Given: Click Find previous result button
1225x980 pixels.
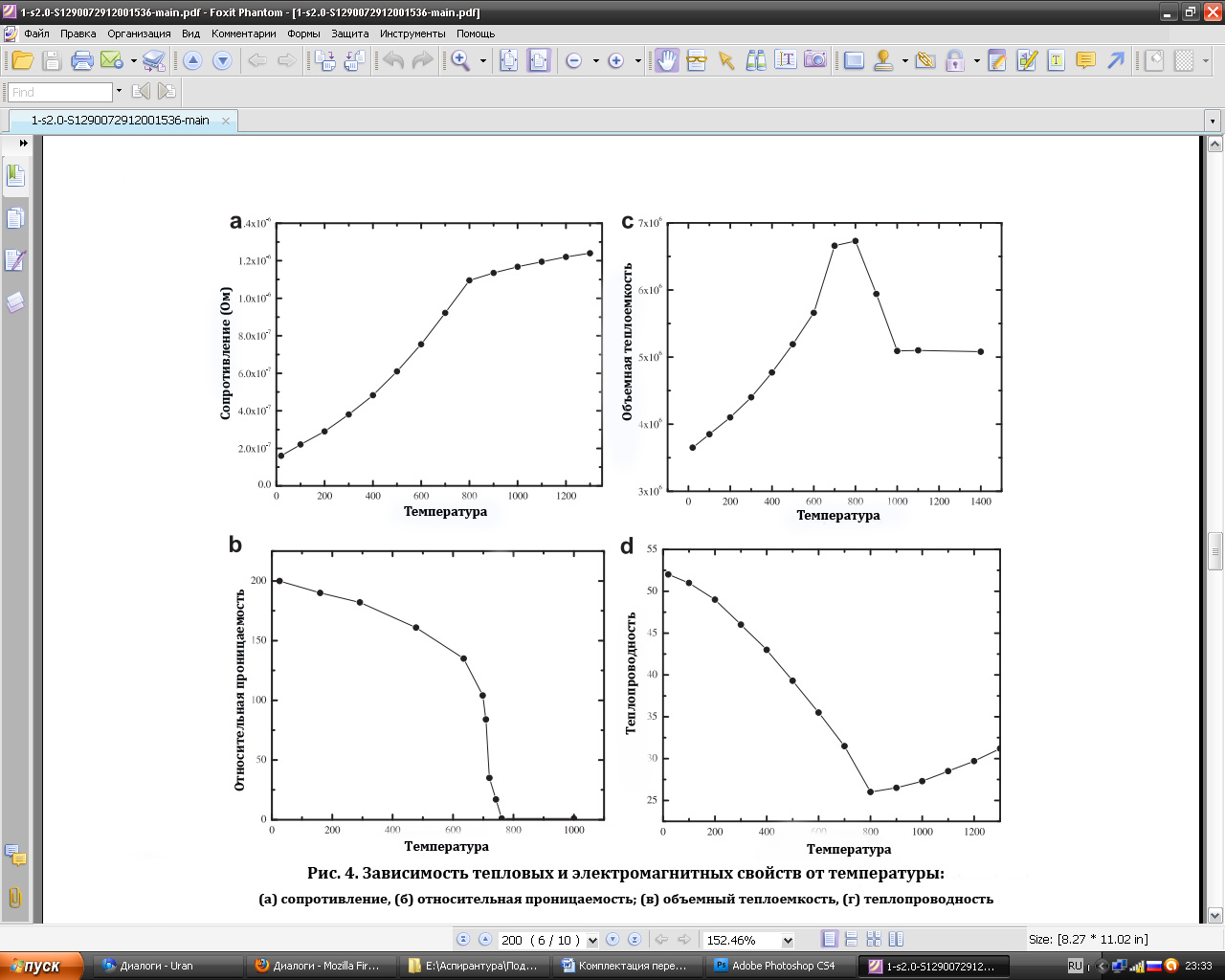Looking at the screenshot, I should [x=141, y=92].
